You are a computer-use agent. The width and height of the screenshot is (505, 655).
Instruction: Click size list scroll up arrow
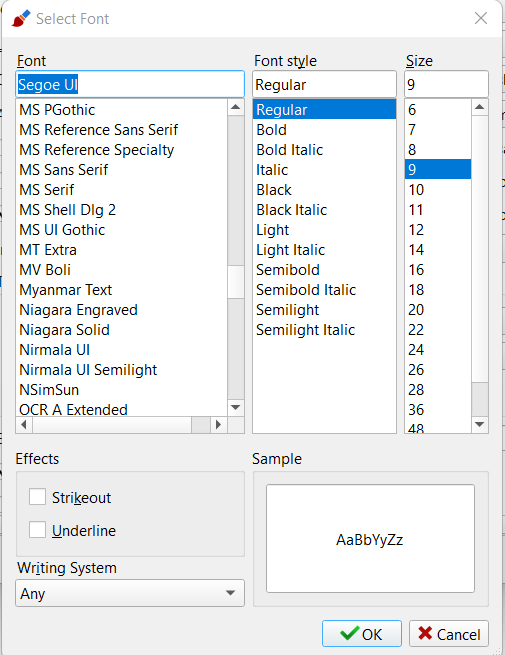[x=480, y=107]
